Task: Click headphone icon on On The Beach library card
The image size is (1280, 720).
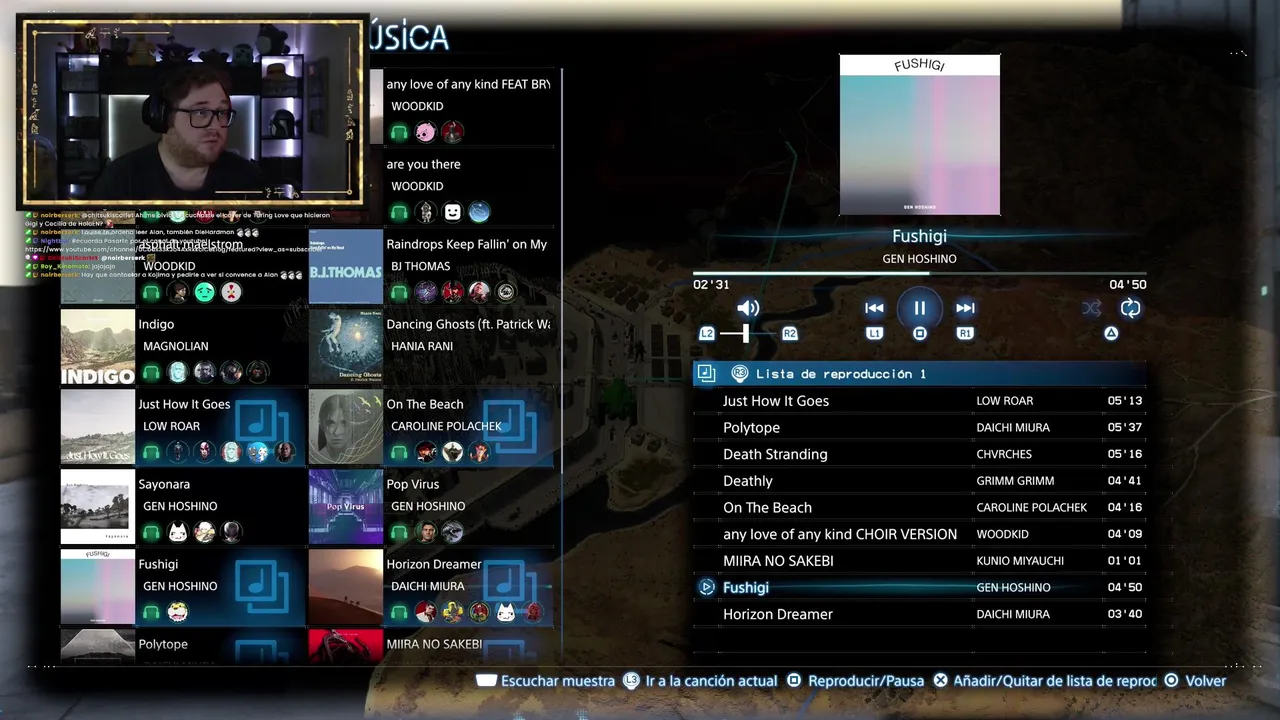Action: (399, 452)
